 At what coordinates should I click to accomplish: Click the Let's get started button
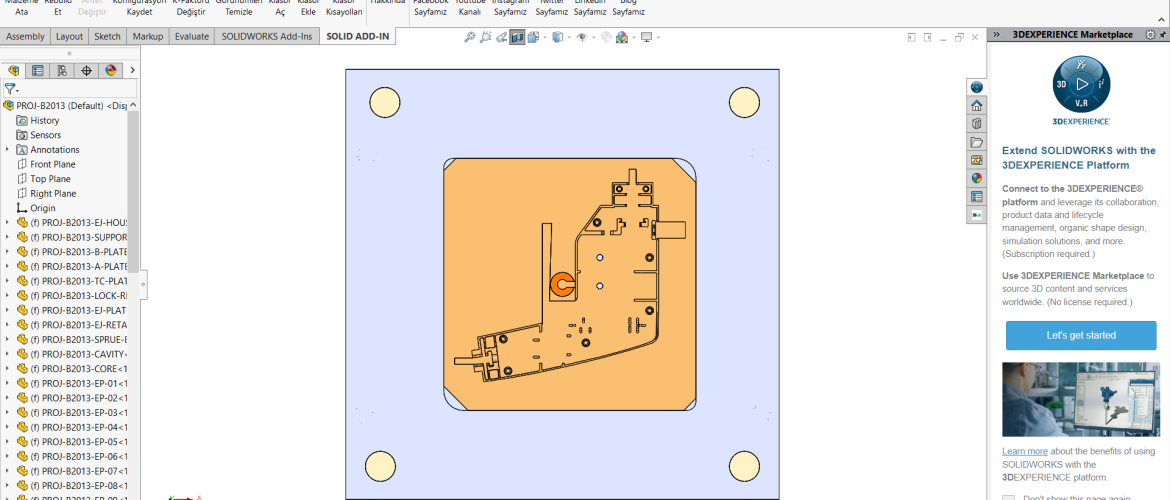coord(1080,335)
